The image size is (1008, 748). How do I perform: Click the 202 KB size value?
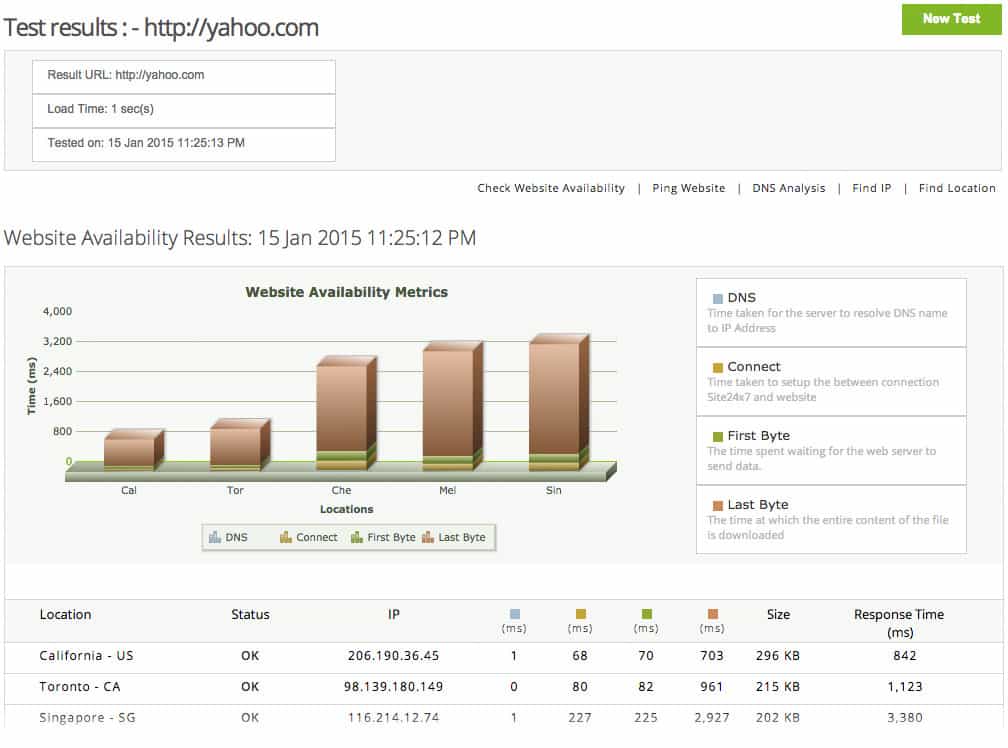pos(778,717)
